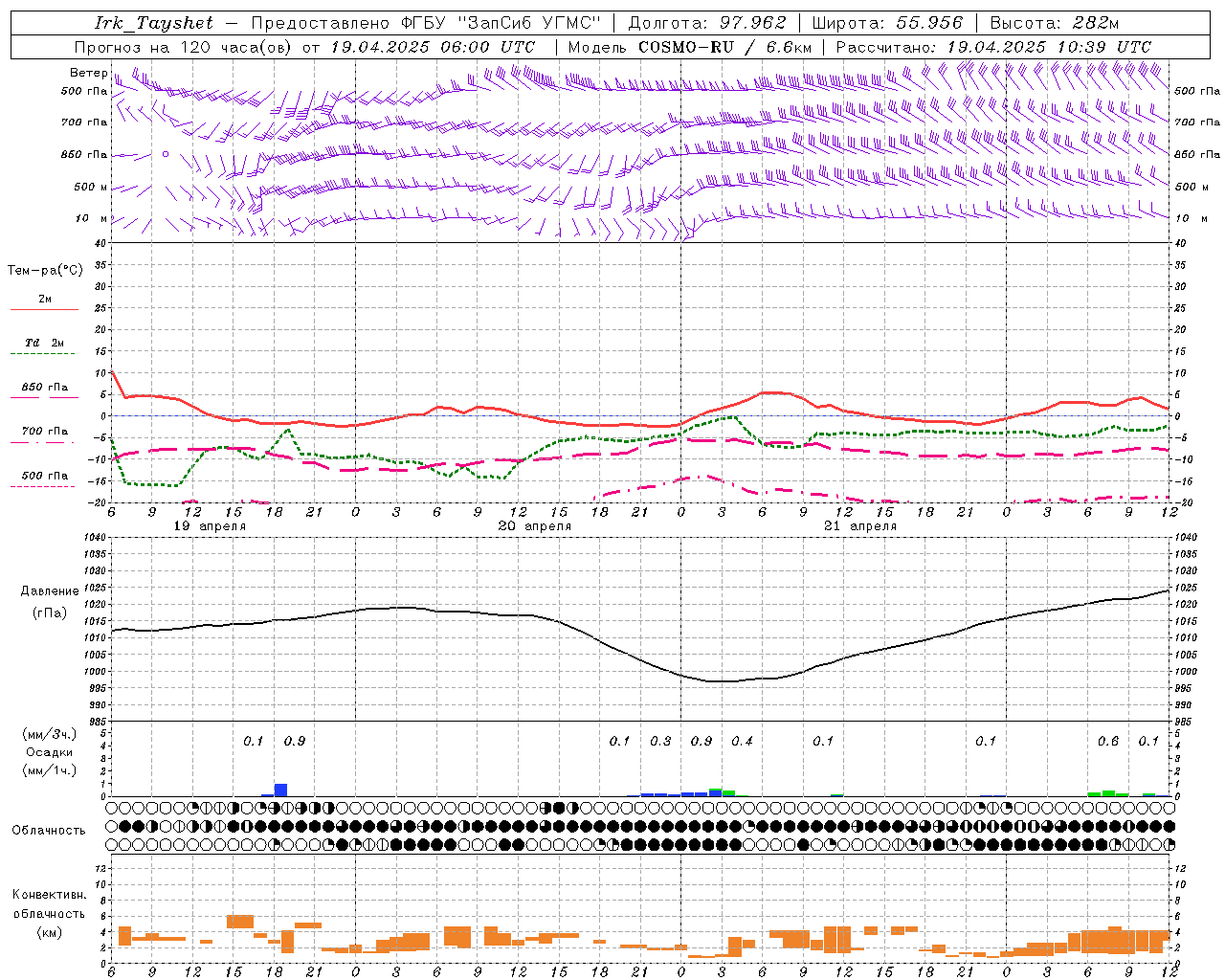Select the 'Модель COSMO-RU / 6.6км' model text

[689, 47]
